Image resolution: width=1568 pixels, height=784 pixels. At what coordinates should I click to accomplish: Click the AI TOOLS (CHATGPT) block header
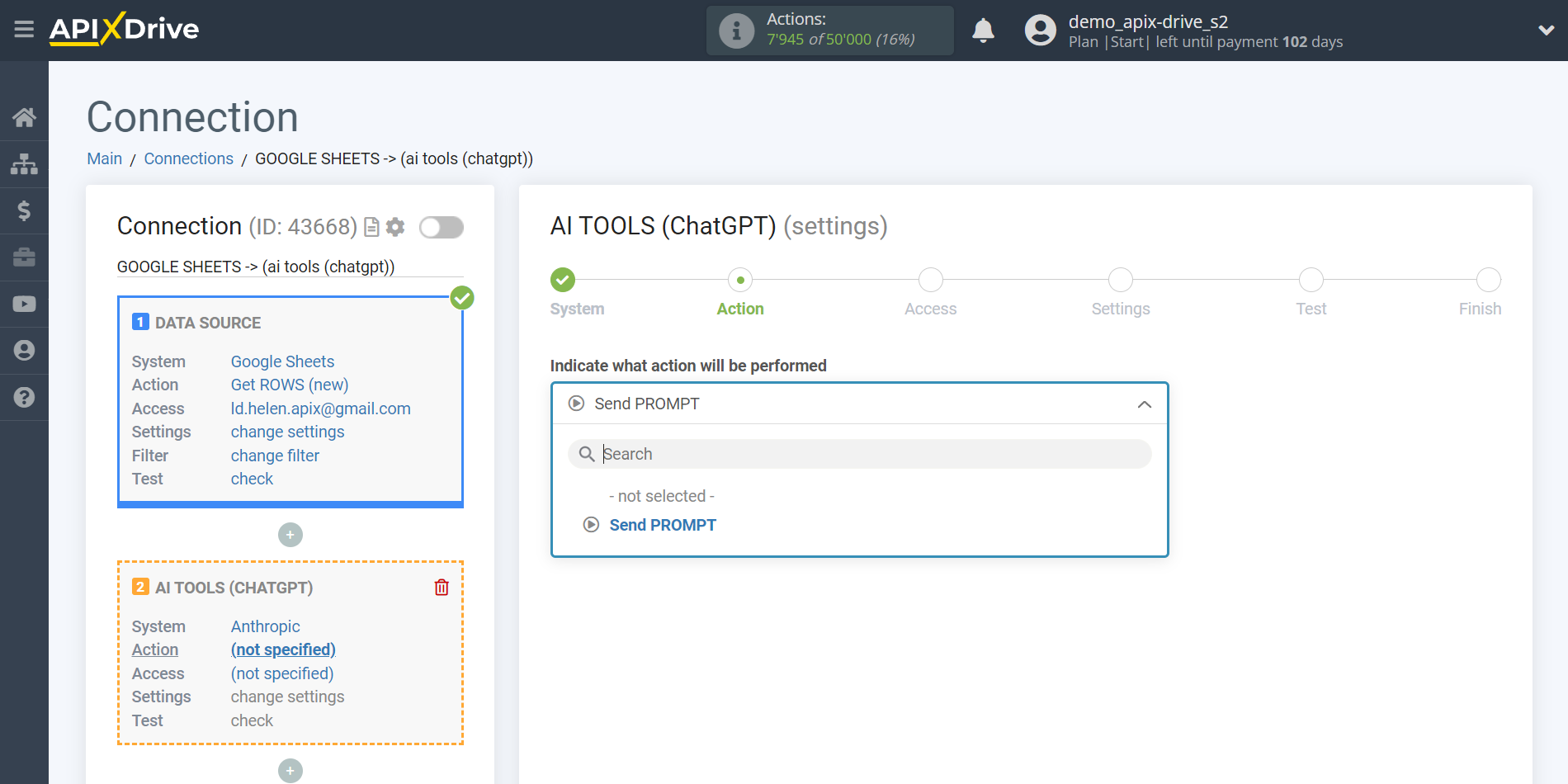tap(234, 588)
